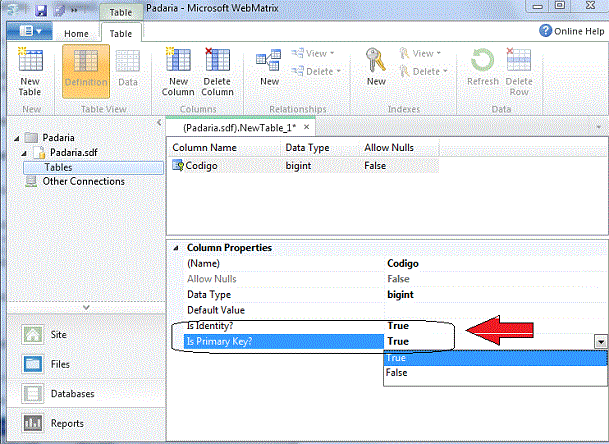This screenshot has width=609, height=444.
Task: Create a New relationship
Action: [x=269, y=67]
